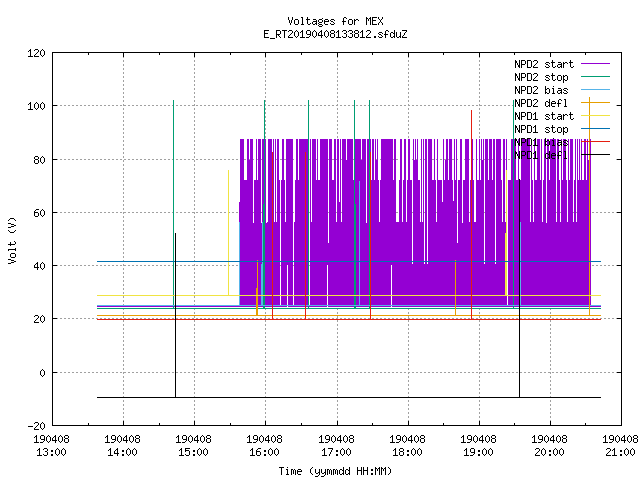640x480 pixels.
Task: Click the 15:00 x-axis time label
Action: point(193,452)
